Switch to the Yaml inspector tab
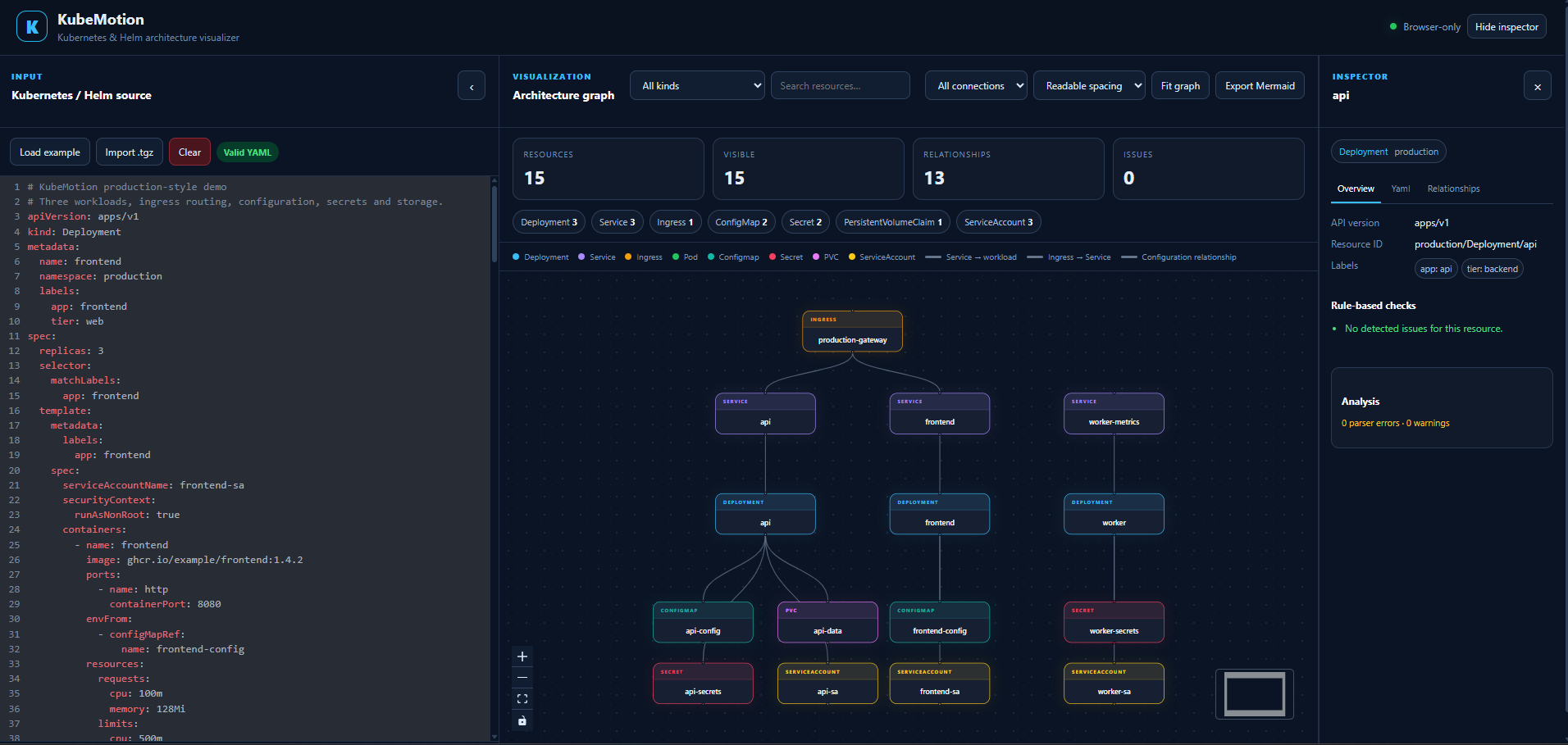Image resolution: width=1568 pixels, height=745 pixels. pyautogui.click(x=1401, y=189)
